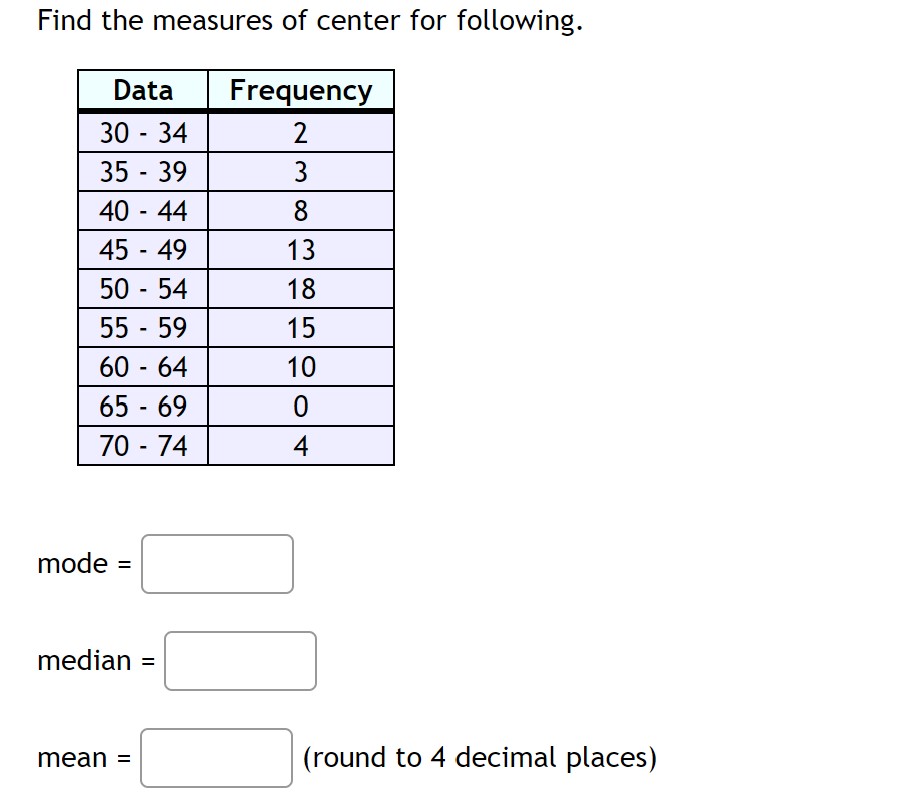
Task: Click the frequency value 18
Action: pyautogui.click(x=300, y=288)
